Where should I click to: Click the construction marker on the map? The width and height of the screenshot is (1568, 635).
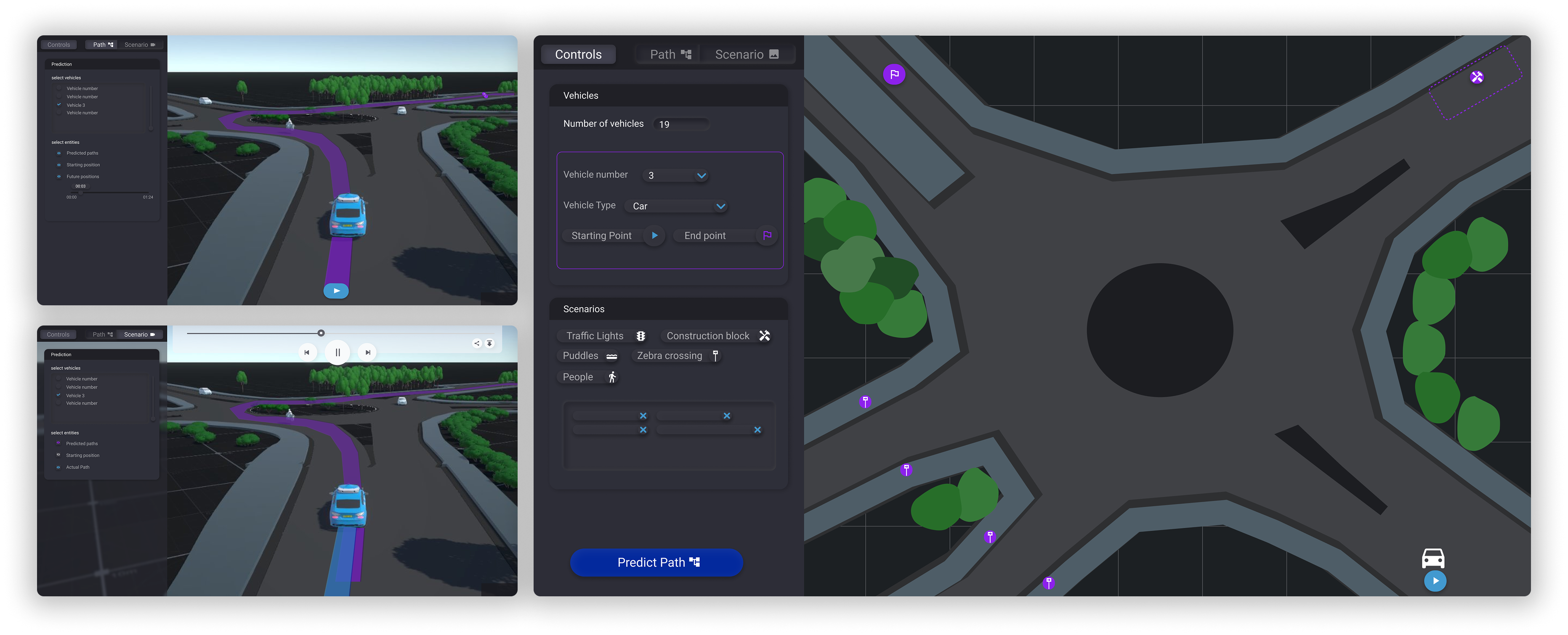tap(1476, 77)
